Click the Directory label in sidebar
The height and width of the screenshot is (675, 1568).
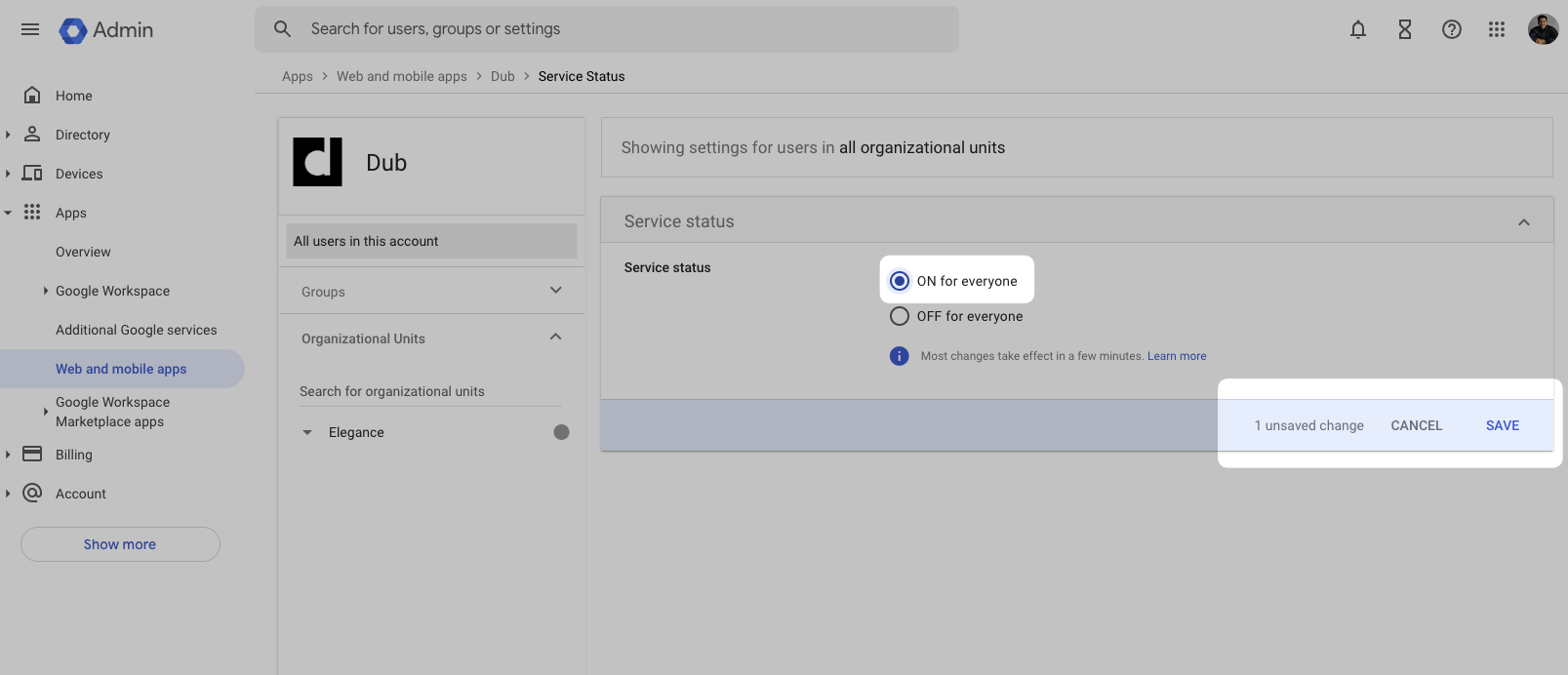click(83, 135)
